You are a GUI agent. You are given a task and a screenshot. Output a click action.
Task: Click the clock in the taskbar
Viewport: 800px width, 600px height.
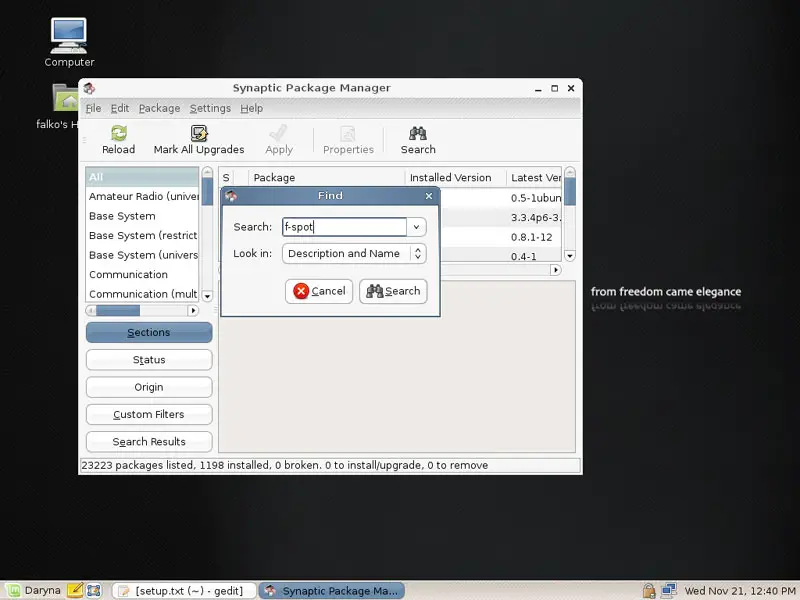(739, 591)
